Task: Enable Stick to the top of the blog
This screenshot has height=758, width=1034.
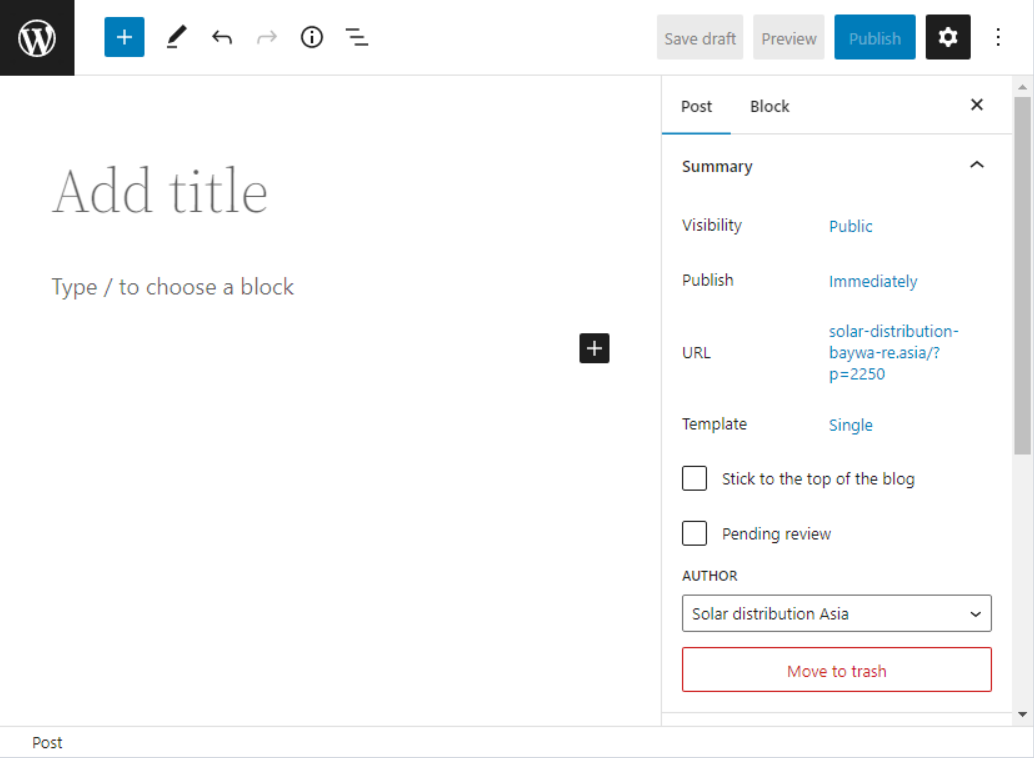Action: click(x=695, y=479)
